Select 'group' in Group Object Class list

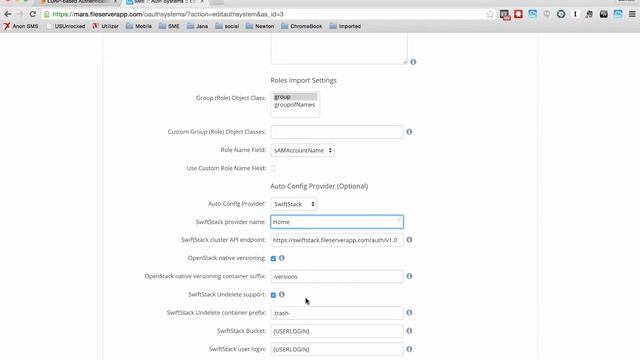[x=295, y=97]
